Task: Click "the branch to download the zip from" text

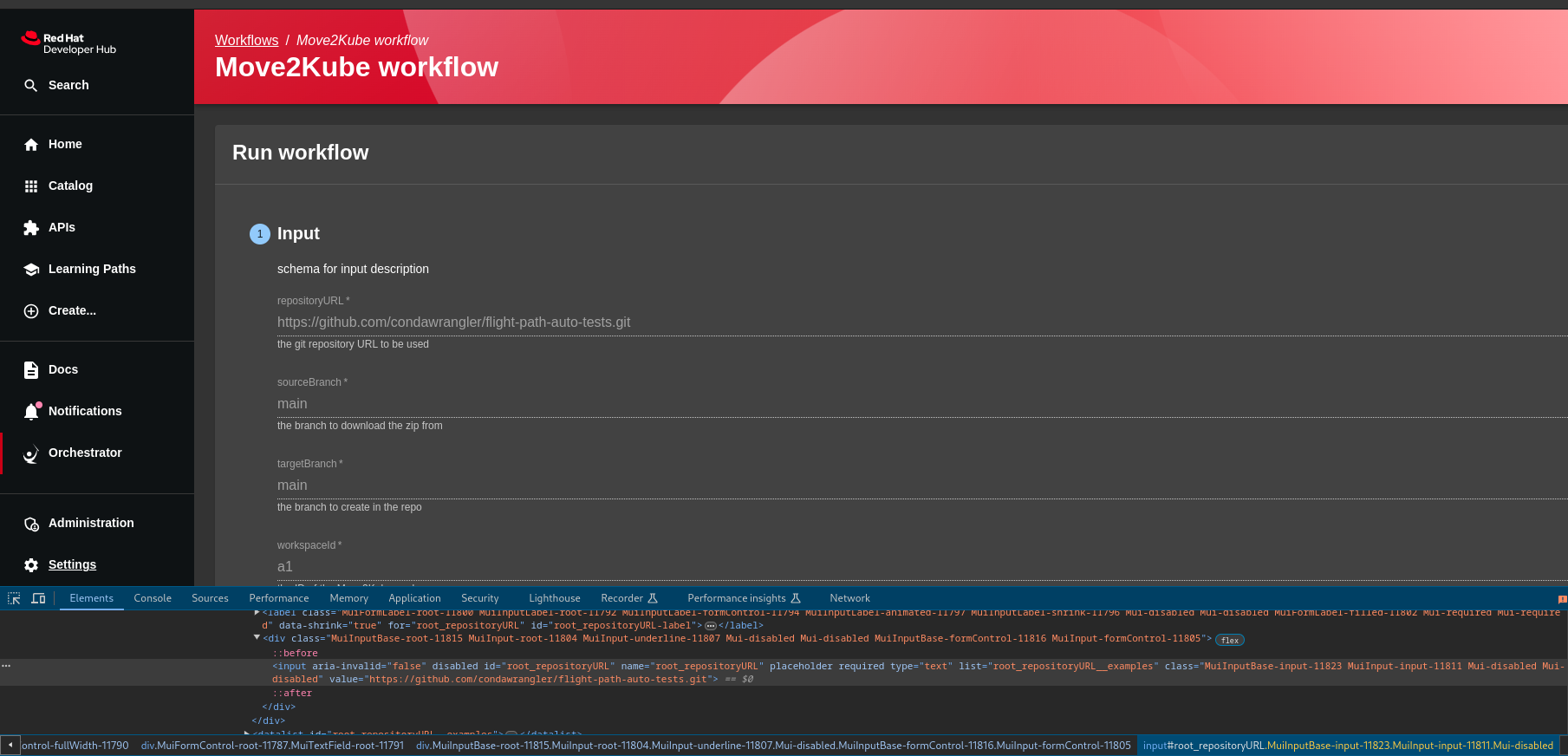Action: pyautogui.click(x=360, y=426)
